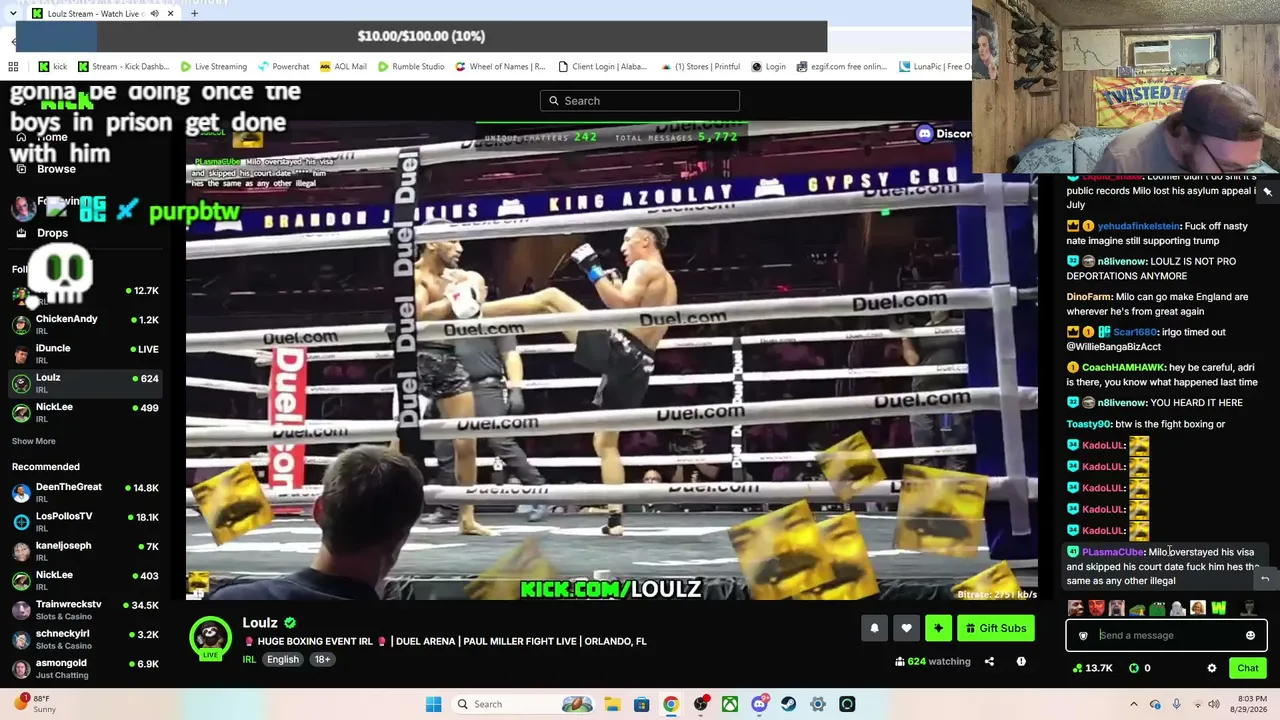The width and height of the screenshot is (1280, 720).
Task: Open the browser apps grid icon
Action: pos(13,67)
